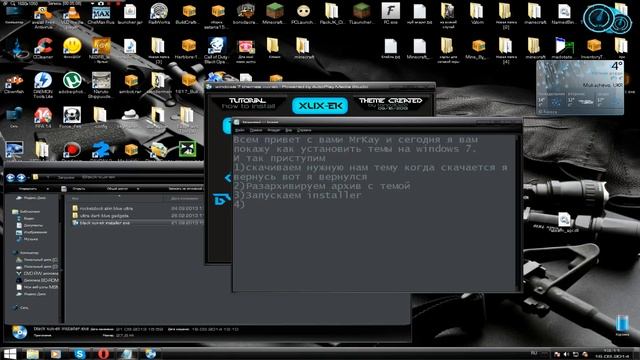This screenshot has height=360, width=640.
Task: Open the BuildCraft archive icon
Action: [188, 15]
